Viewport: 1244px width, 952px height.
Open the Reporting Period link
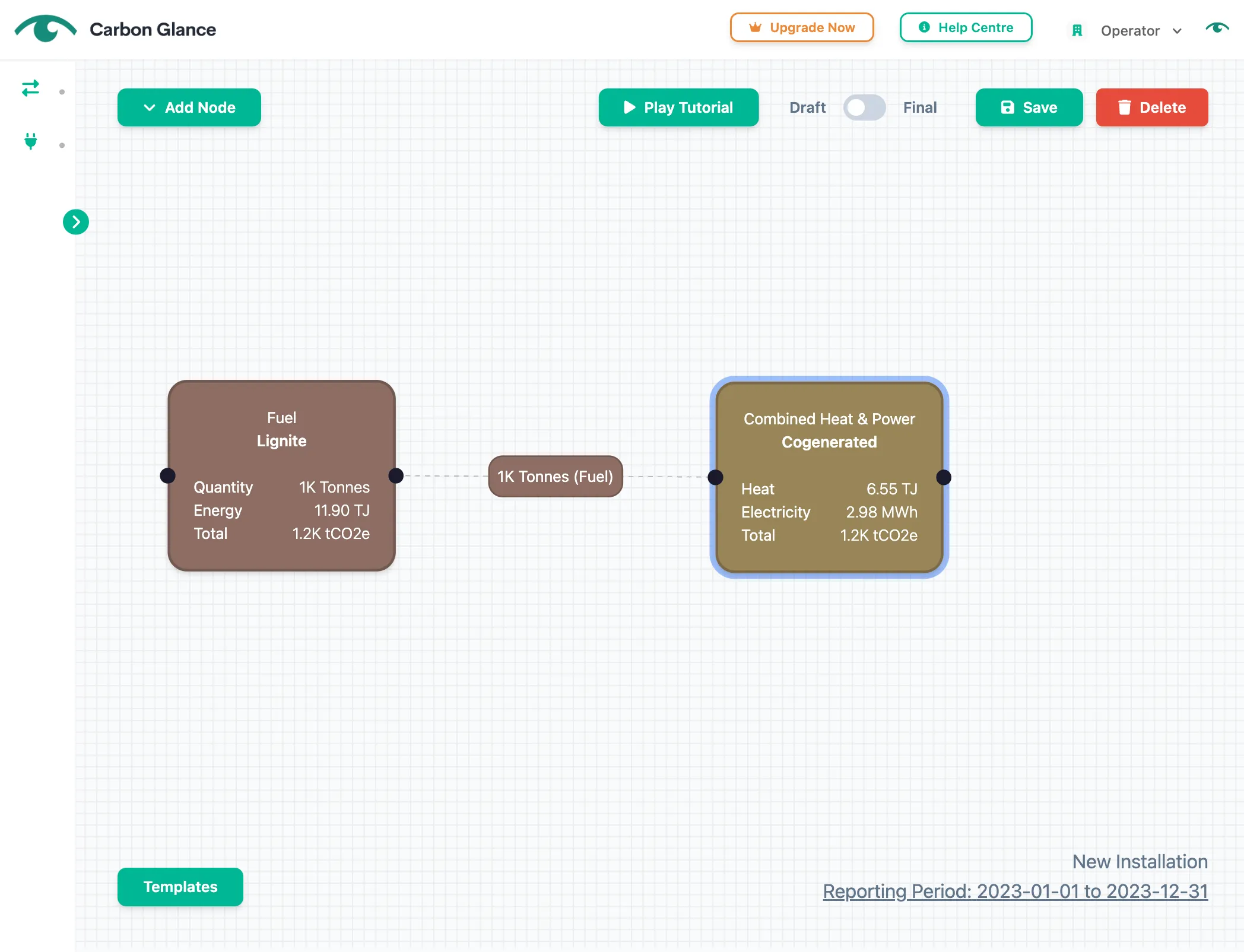1015,891
